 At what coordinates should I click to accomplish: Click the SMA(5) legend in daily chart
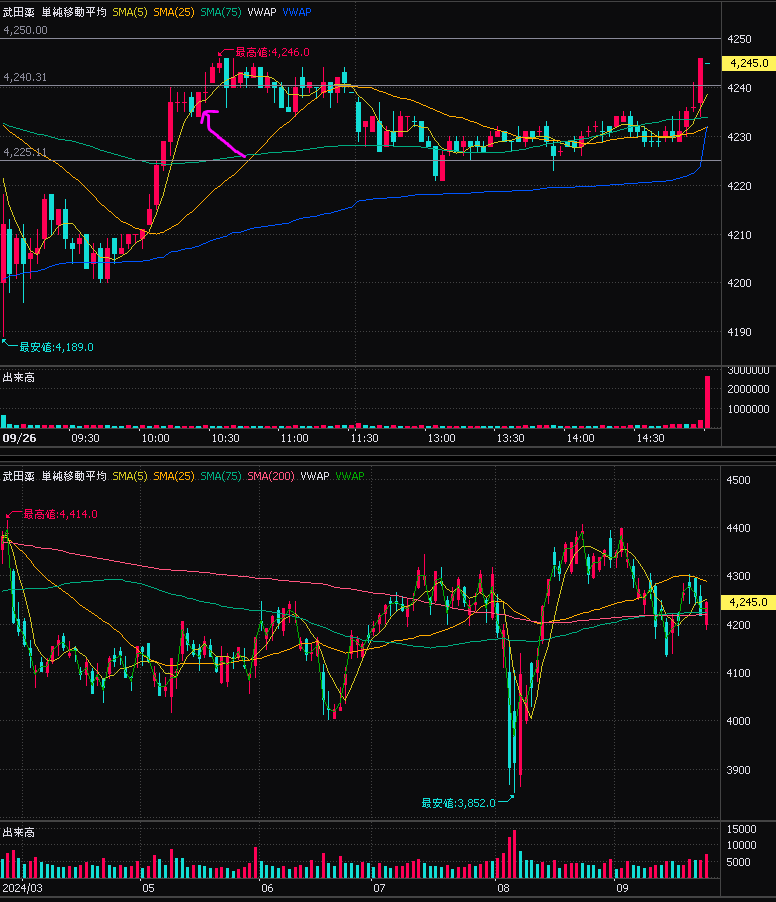click(x=129, y=476)
